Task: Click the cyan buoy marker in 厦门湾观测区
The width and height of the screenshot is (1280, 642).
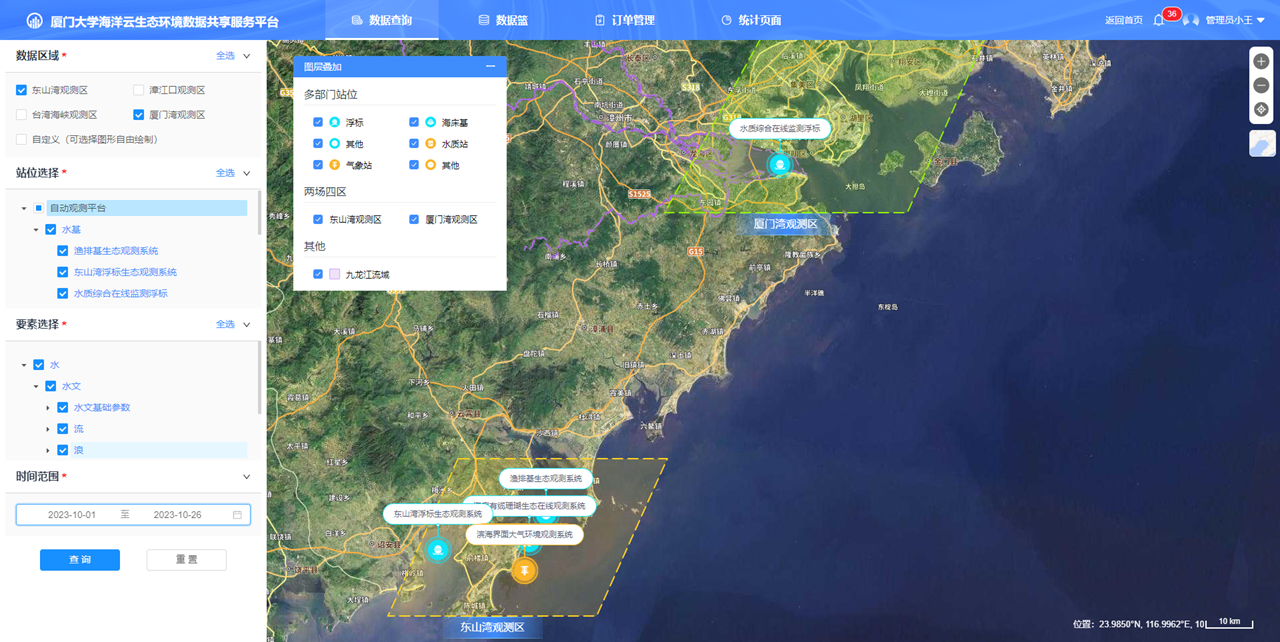Action: tap(778, 164)
